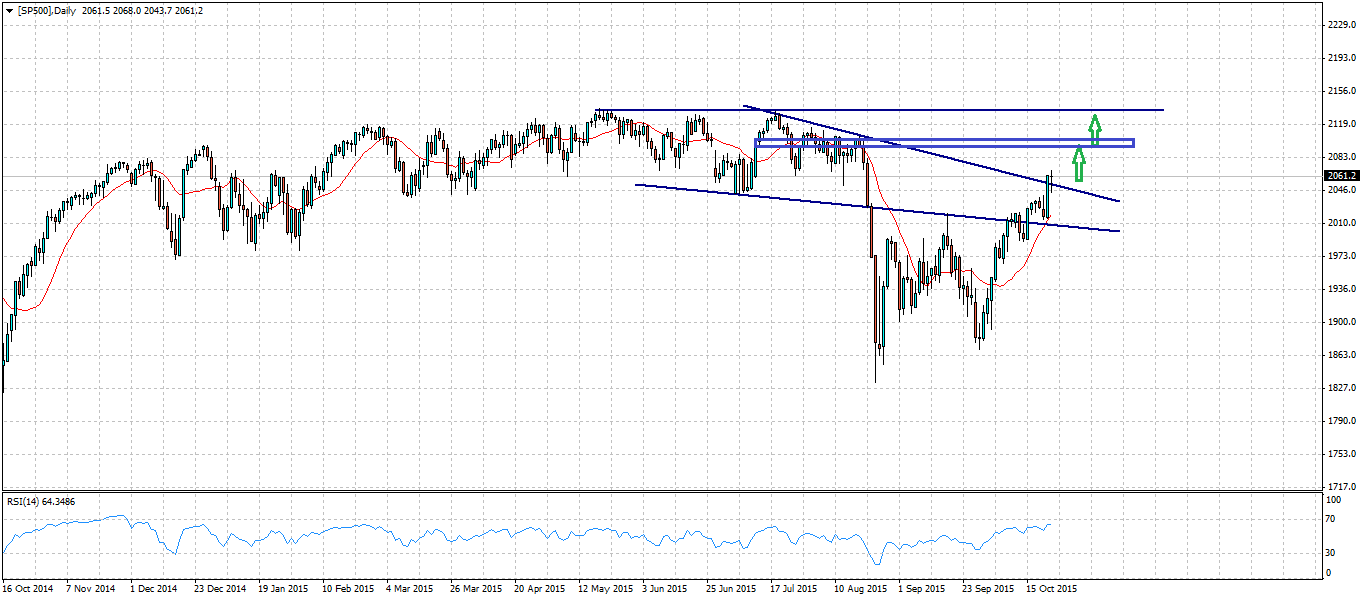The width and height of the screenshot is (1362, 597).
Task: Open the chart menu triangle beside [SP500],Daily
Action: [9, 9]
